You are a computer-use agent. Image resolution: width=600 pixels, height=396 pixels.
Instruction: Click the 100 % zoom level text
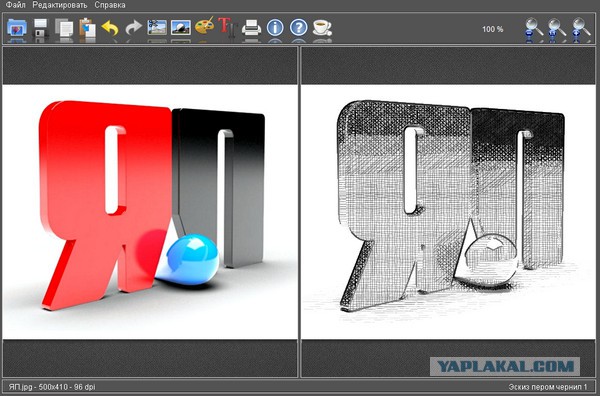(x=492, y=29)
